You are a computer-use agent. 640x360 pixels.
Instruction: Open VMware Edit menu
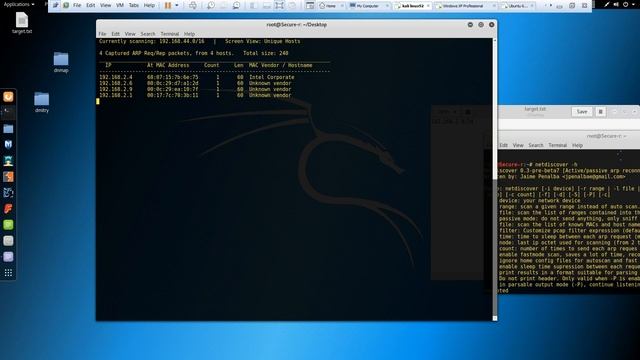91,5
